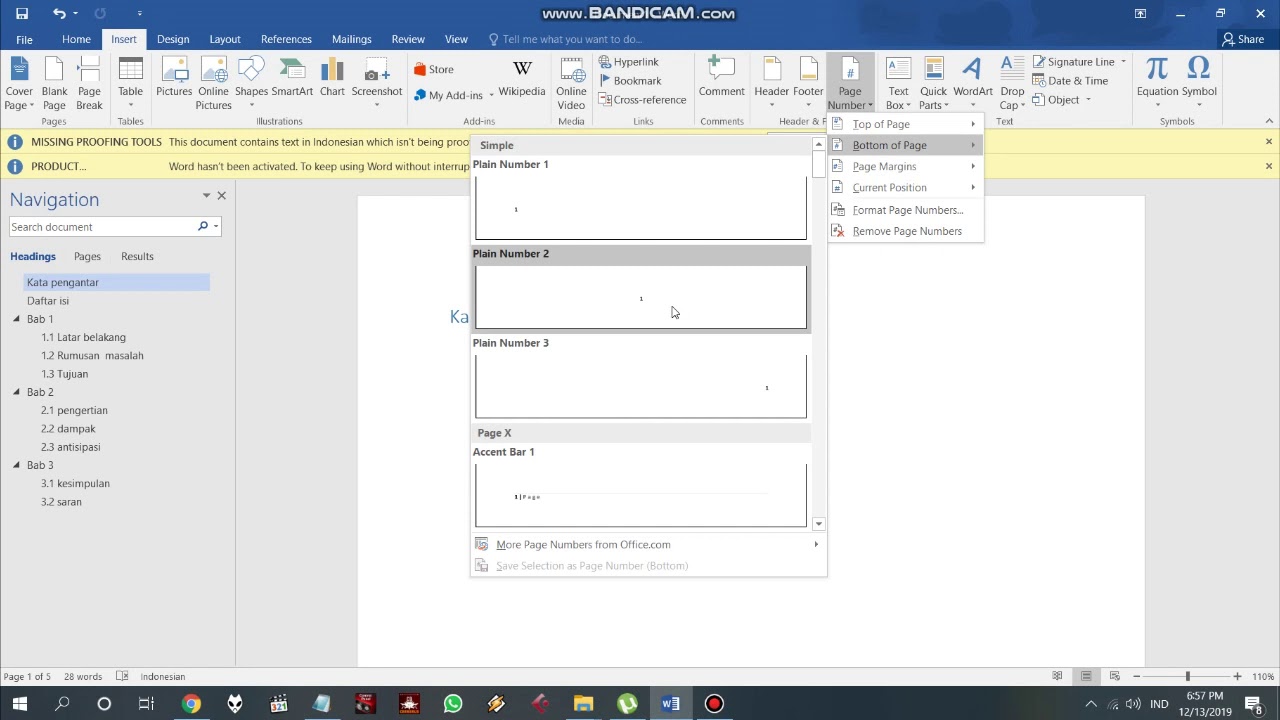1280x720 pixels.
Task: Open the Top of Page submenu
Action: coord(905,124)
